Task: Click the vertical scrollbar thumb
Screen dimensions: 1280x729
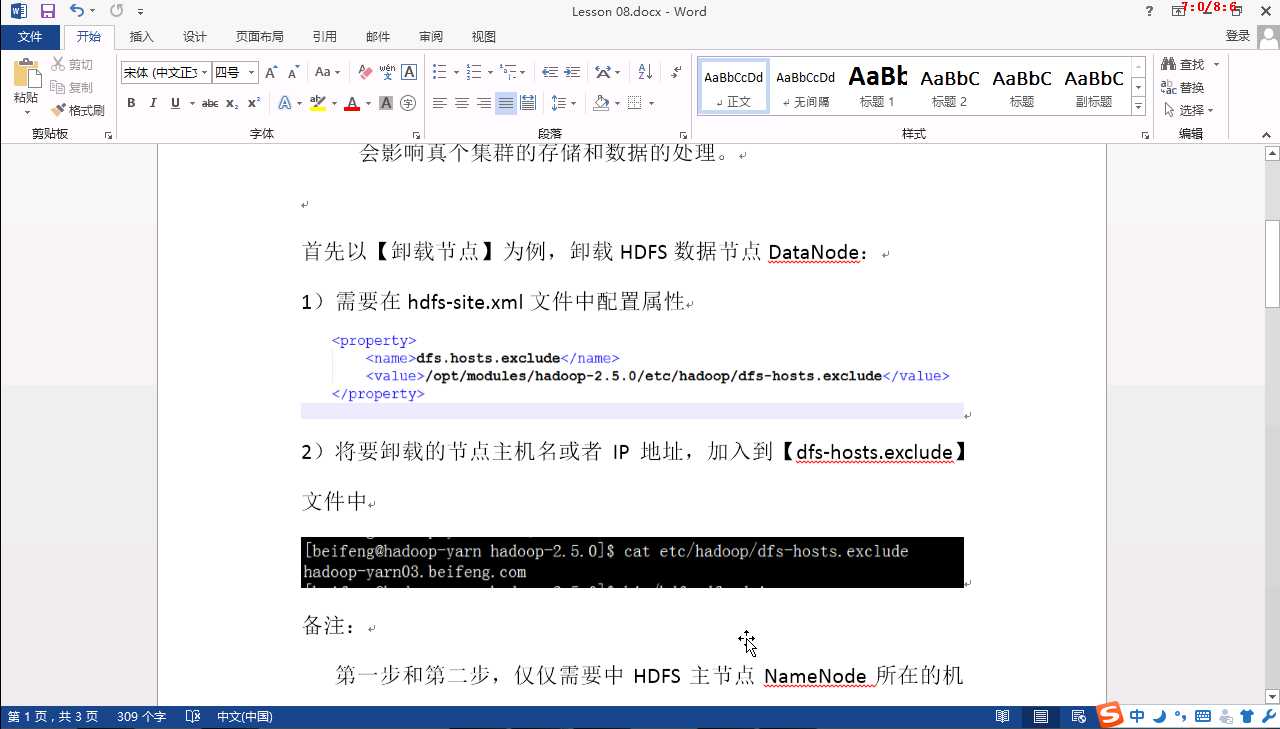Action: pos(1272,264)
